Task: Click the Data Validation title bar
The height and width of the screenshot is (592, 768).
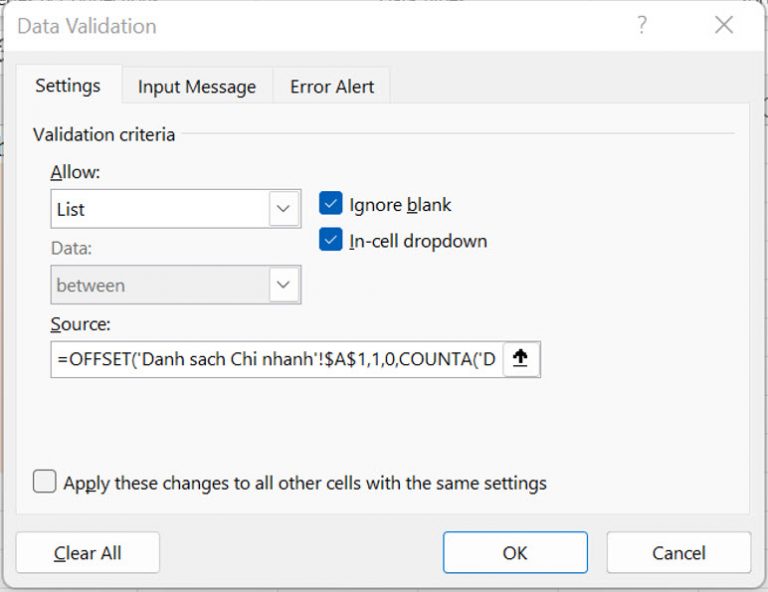Action: pyautogui.click(x=300, y=25)
